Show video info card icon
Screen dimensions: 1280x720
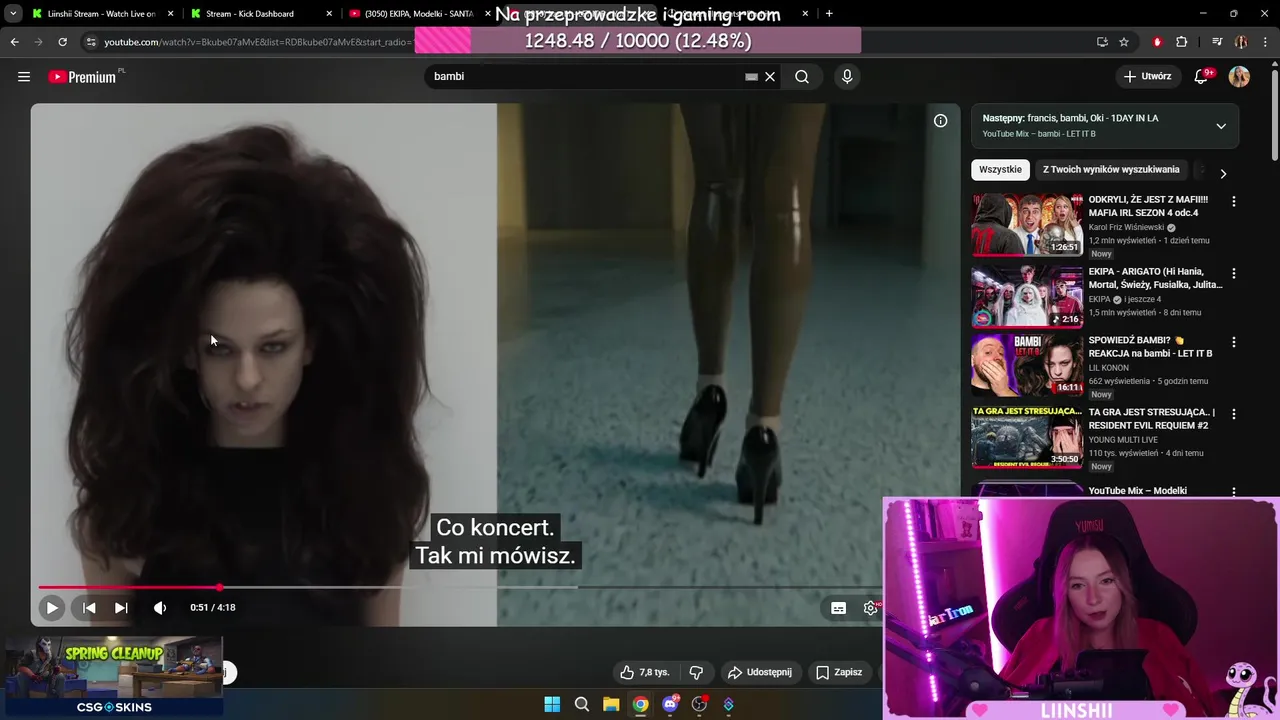(940, 120)
